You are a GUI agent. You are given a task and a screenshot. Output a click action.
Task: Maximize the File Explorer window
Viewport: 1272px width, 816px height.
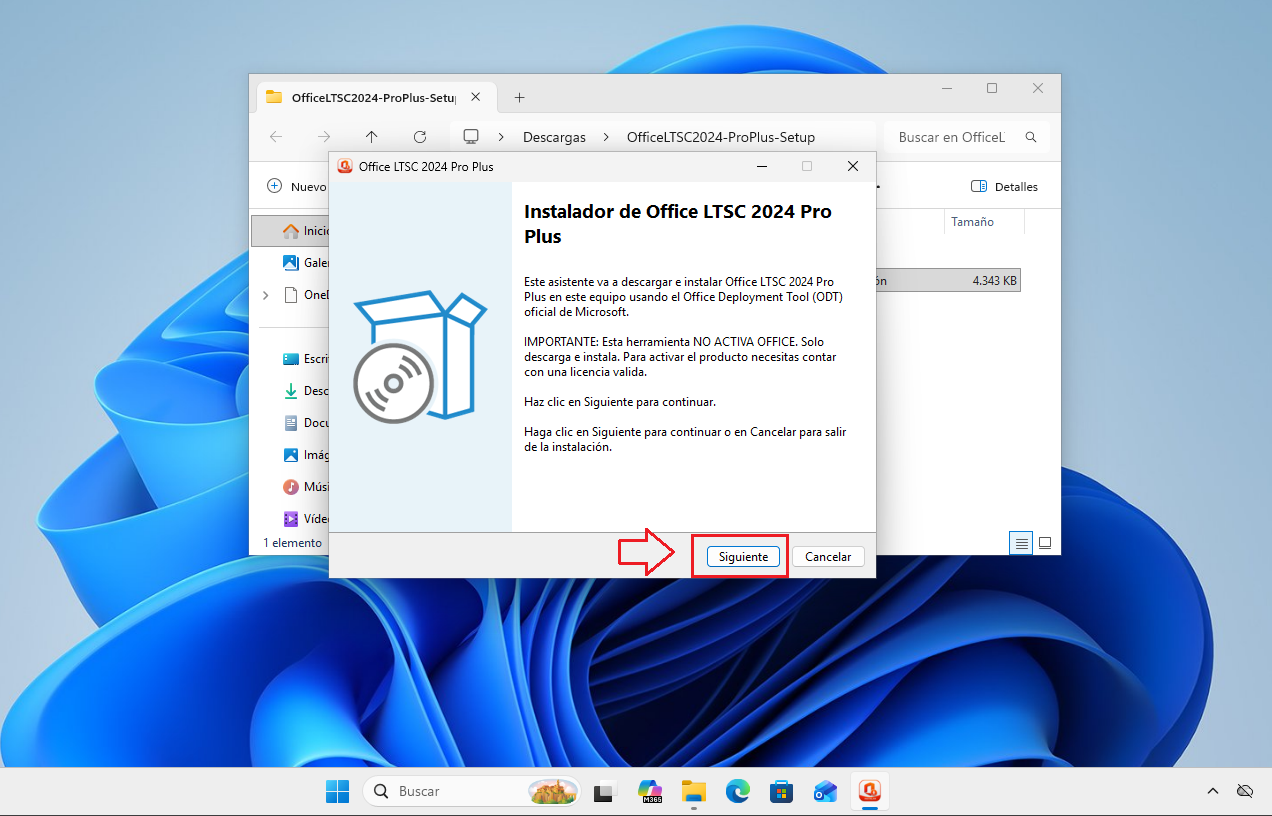tap(992, 88)
